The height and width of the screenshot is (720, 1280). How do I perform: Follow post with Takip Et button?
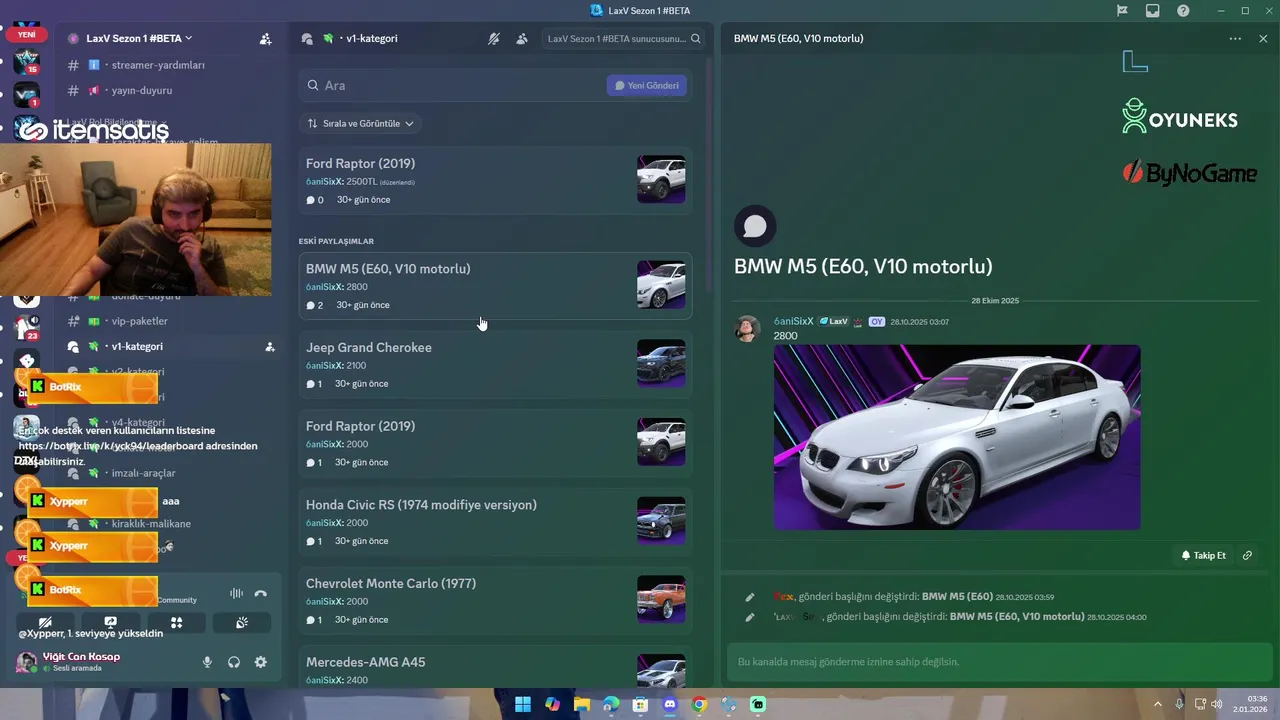point(1203,555)
